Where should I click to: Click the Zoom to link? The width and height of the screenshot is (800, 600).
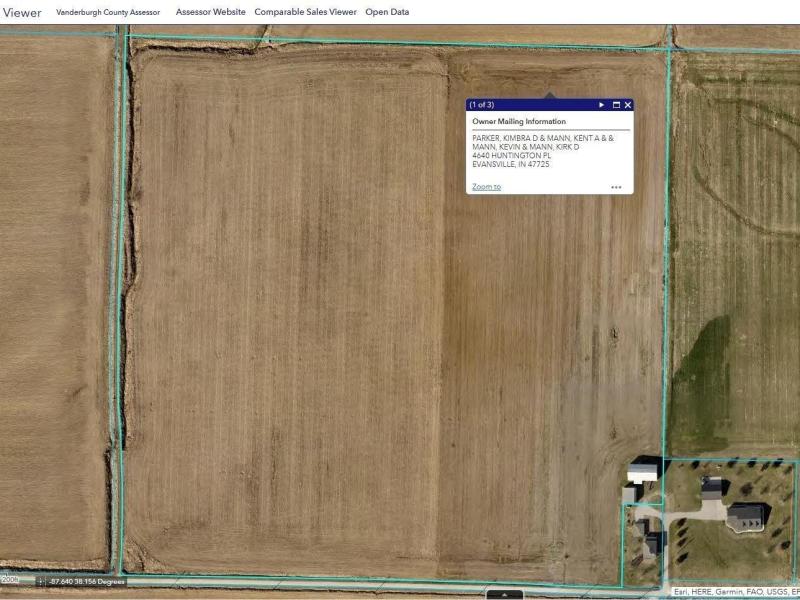click(x=486, y=187)
